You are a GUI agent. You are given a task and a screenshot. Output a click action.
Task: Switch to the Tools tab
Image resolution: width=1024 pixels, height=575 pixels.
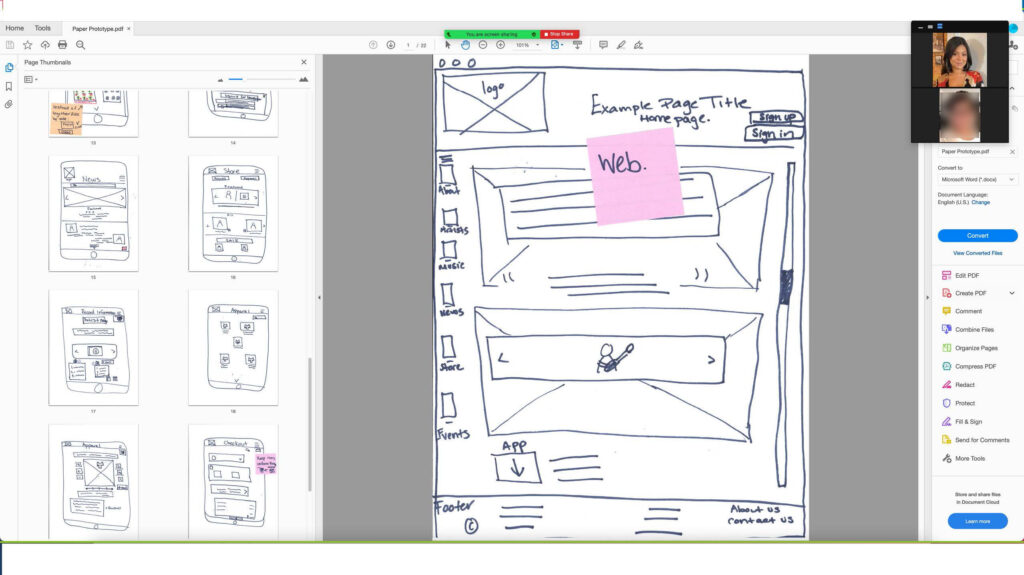[42, 28]
